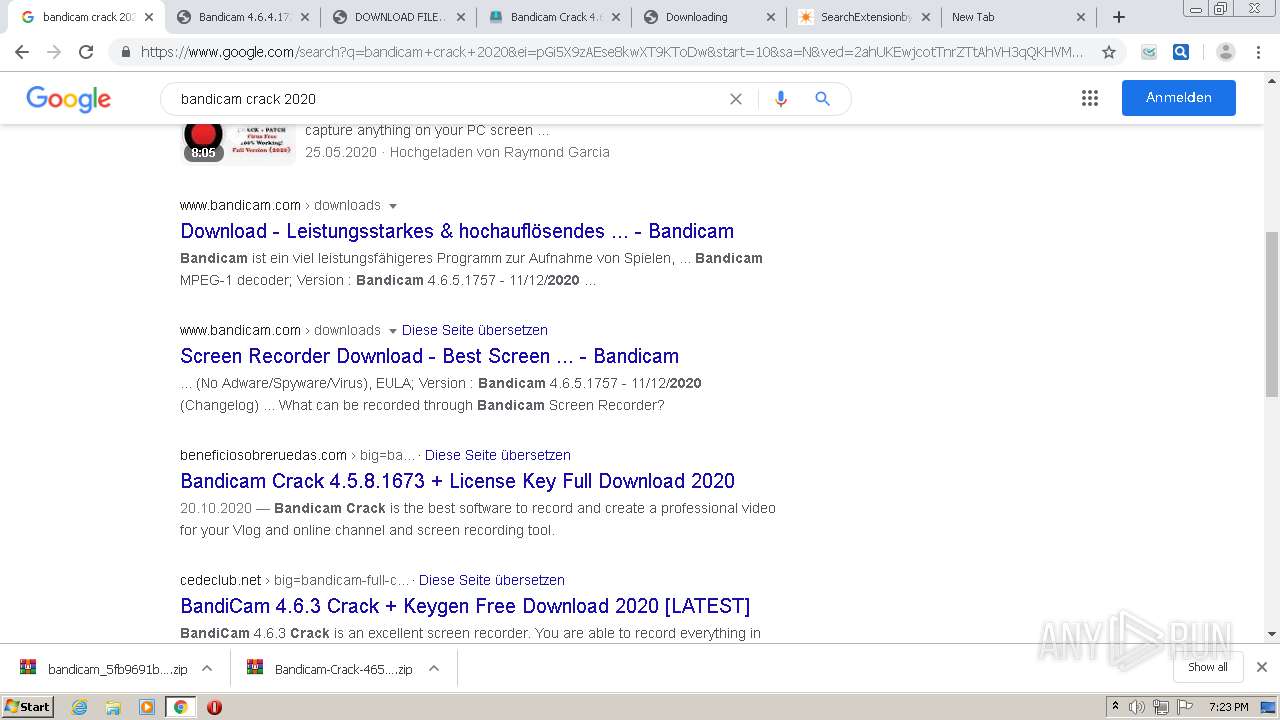Close the Bandicam 4.6.4.17 tab
Screen dimensions: 1280x720
coord(305,17)
